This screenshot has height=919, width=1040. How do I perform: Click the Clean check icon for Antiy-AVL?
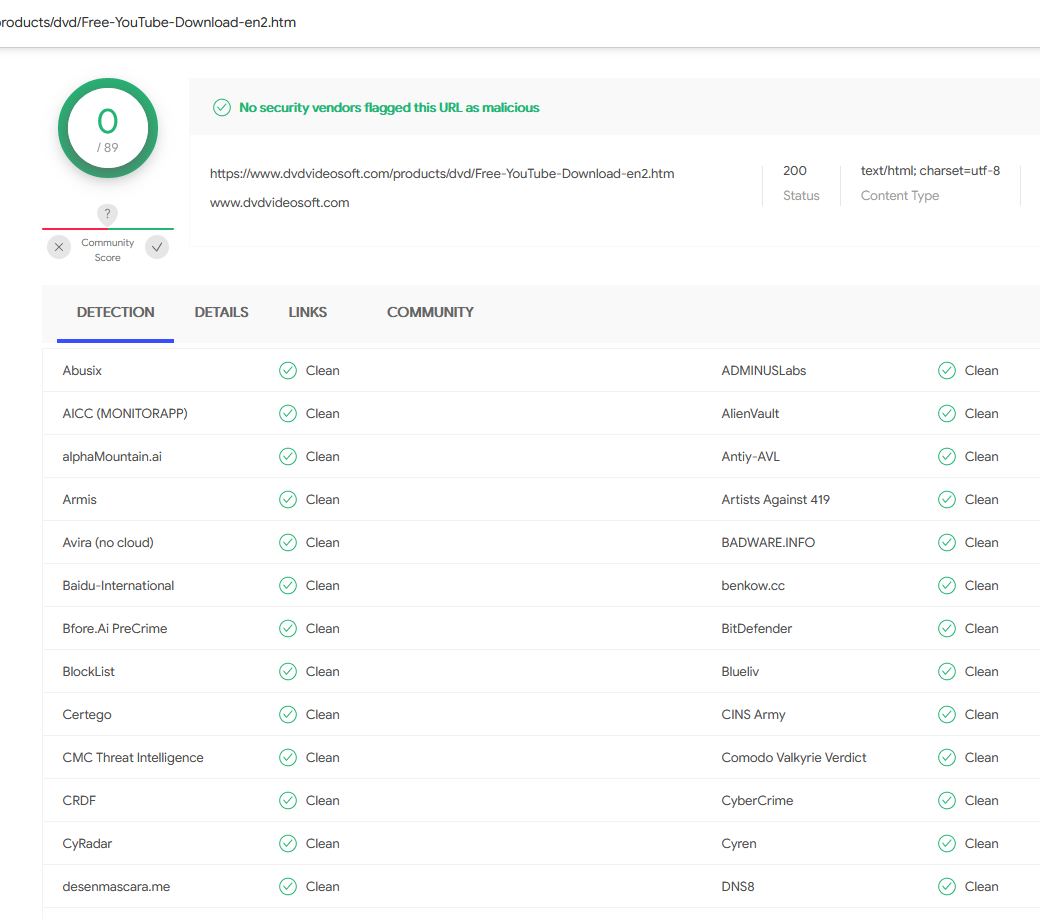coord(947,457)
